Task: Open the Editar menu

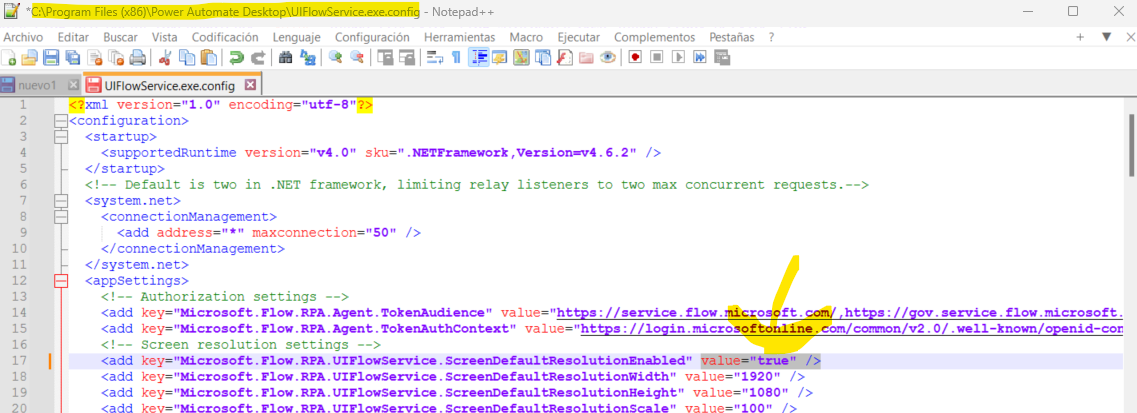Action: click(x=73, y=37)
